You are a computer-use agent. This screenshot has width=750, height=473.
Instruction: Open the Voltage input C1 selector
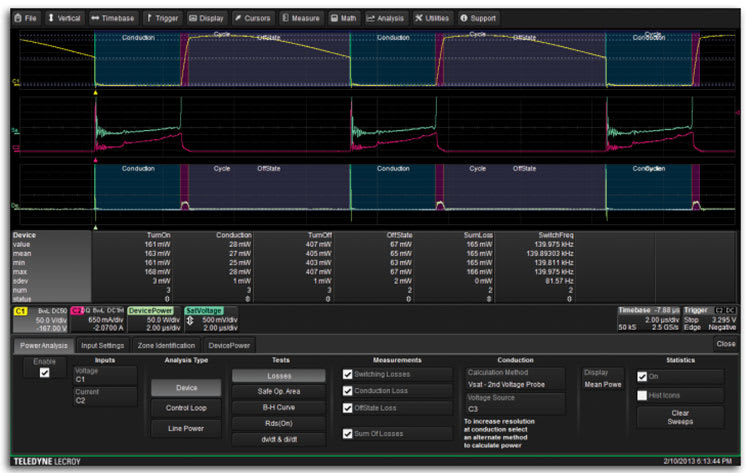pyautogui.click(x=105, y=374)
